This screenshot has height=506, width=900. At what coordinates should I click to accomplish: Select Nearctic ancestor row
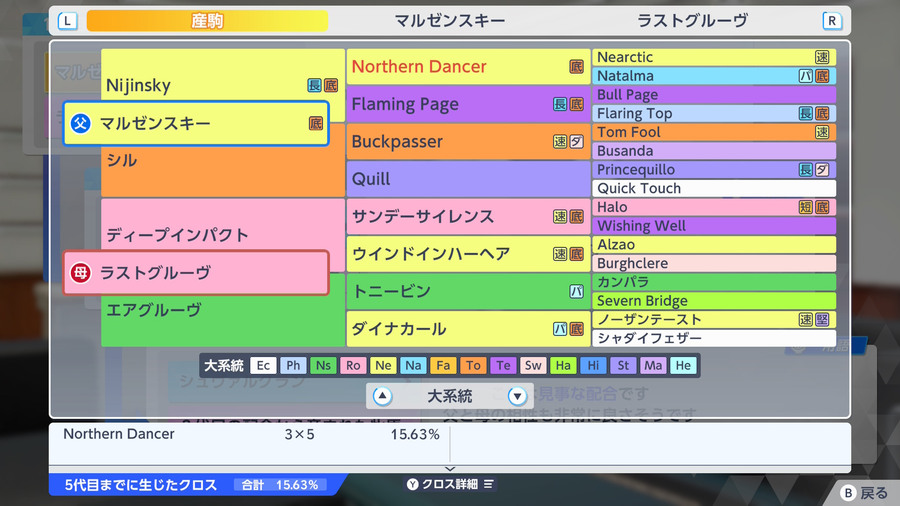(x=714, y=57)
